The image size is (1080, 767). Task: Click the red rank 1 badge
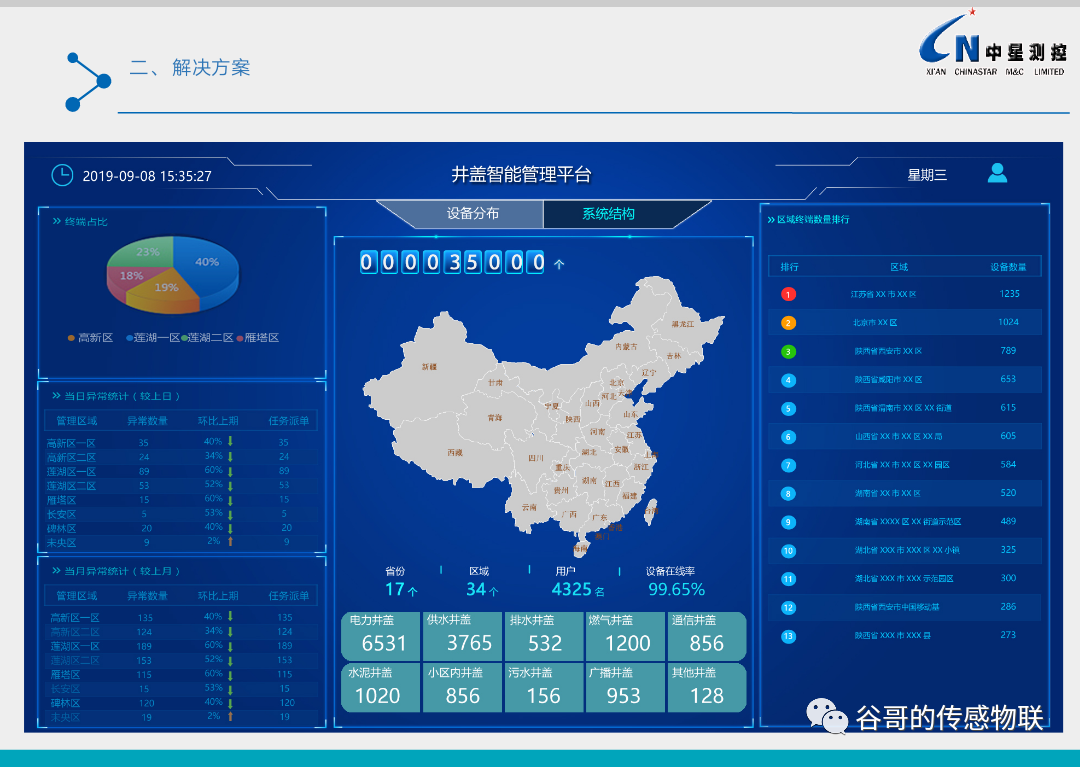click(787, 294)
